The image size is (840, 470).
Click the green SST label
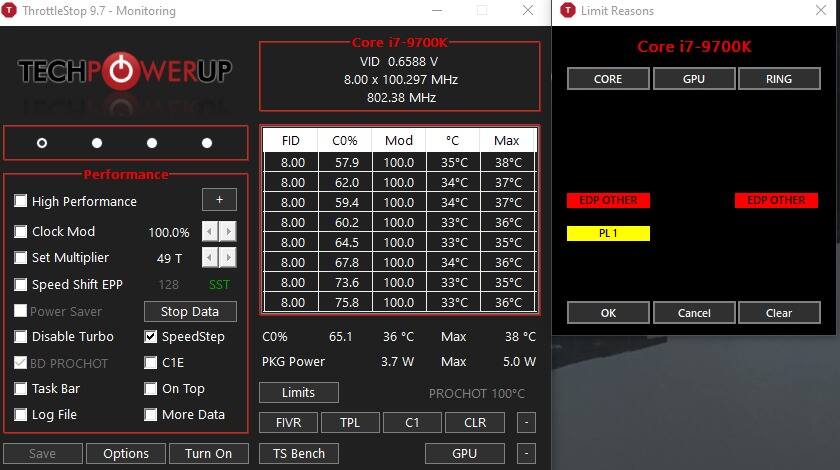[x=219, y=285]
